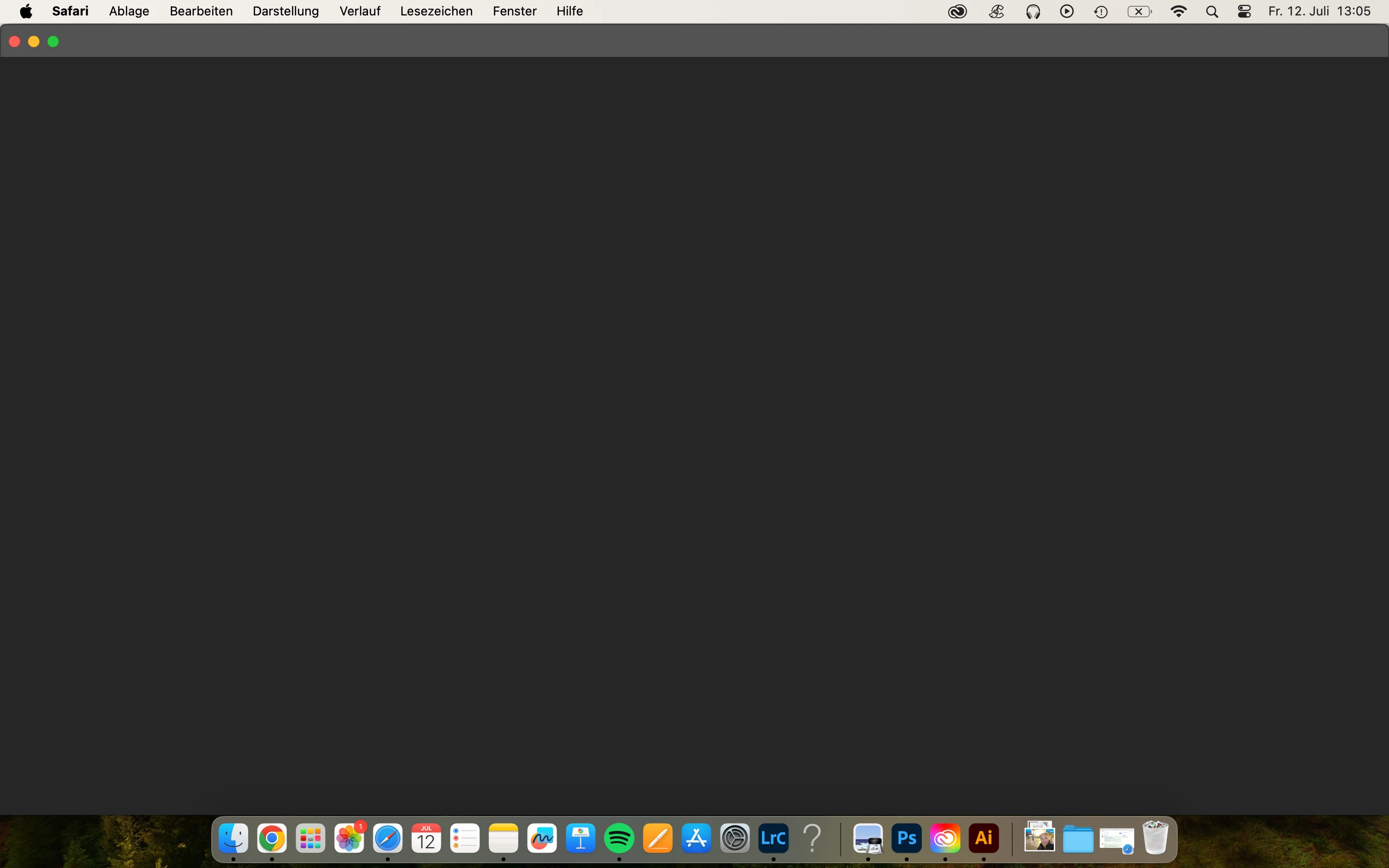Open the Darstellung menu

click(286, 12)
